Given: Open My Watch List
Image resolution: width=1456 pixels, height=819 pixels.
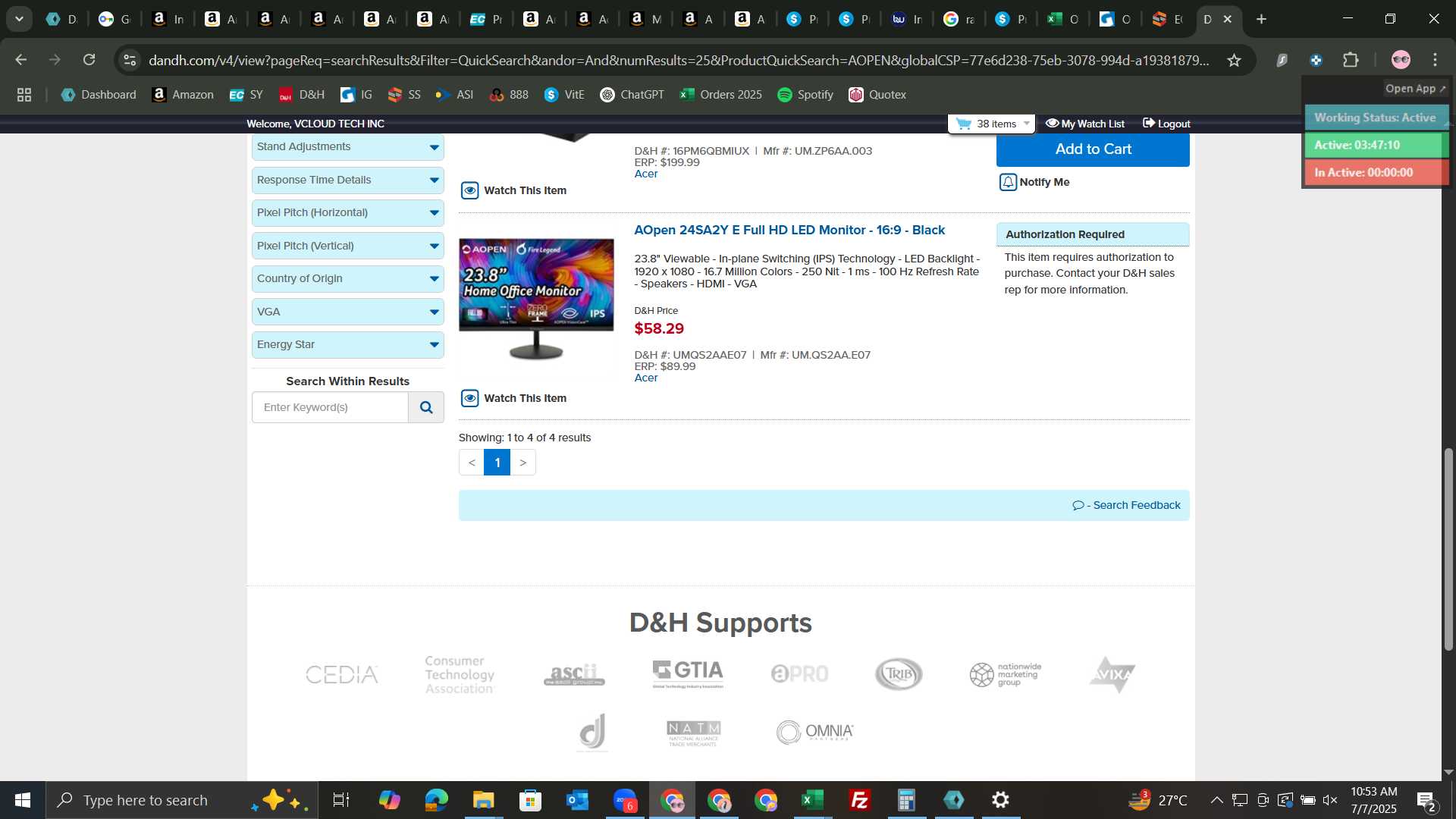Looking at the screenshot, I should 1085,124.
